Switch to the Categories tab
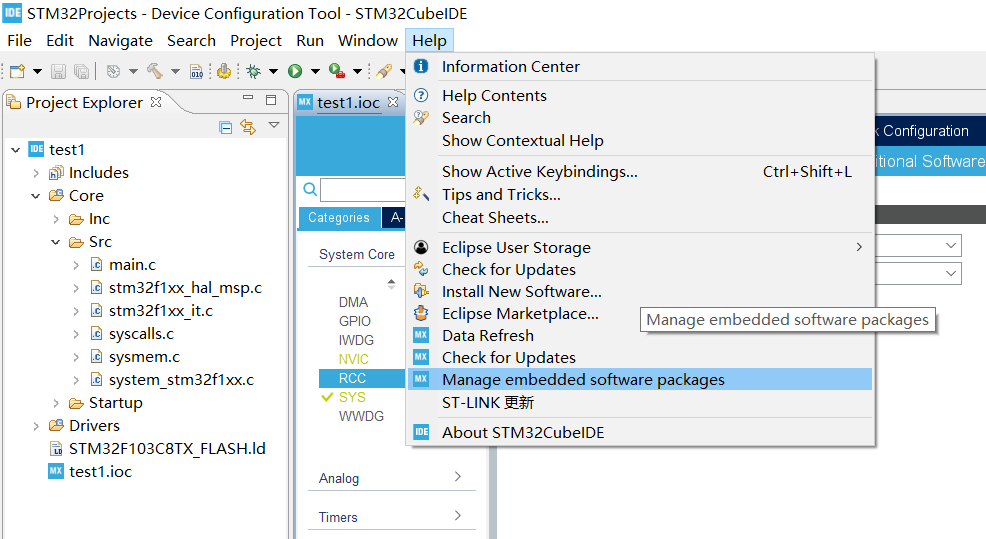Image resolution: width=986 pixels, height=539 pixels. point(339,218)
